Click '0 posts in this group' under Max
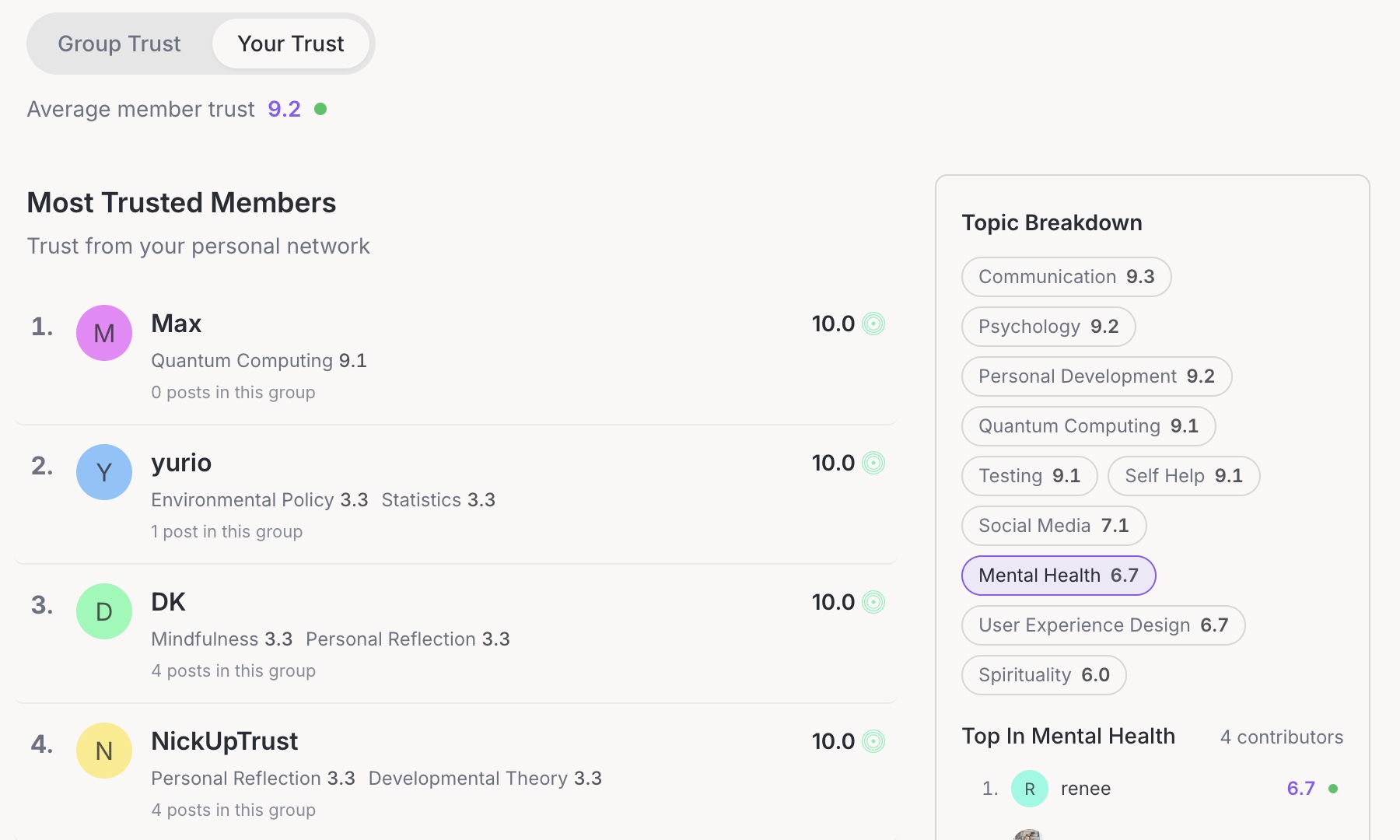The image size is (1400, 840). pos(233,393)
